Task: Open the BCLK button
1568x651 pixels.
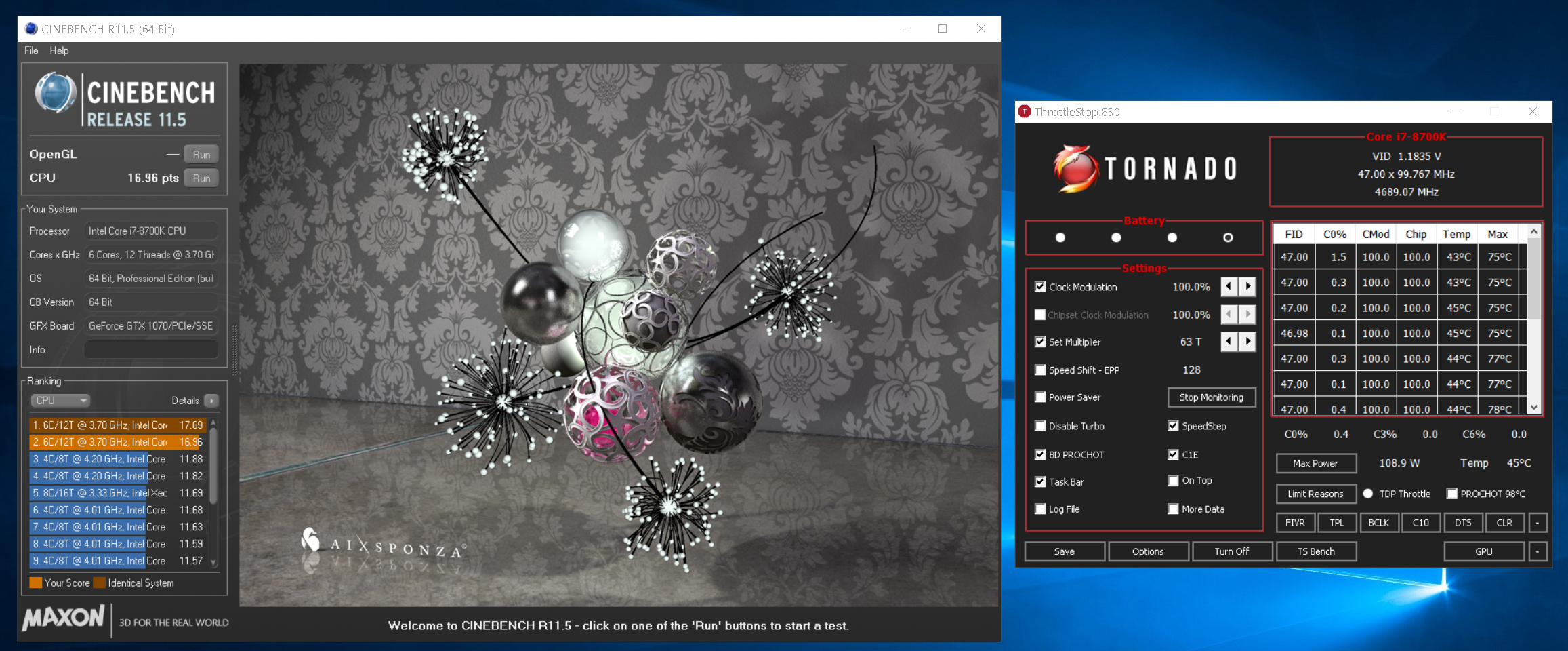Action: (1379, 523)
